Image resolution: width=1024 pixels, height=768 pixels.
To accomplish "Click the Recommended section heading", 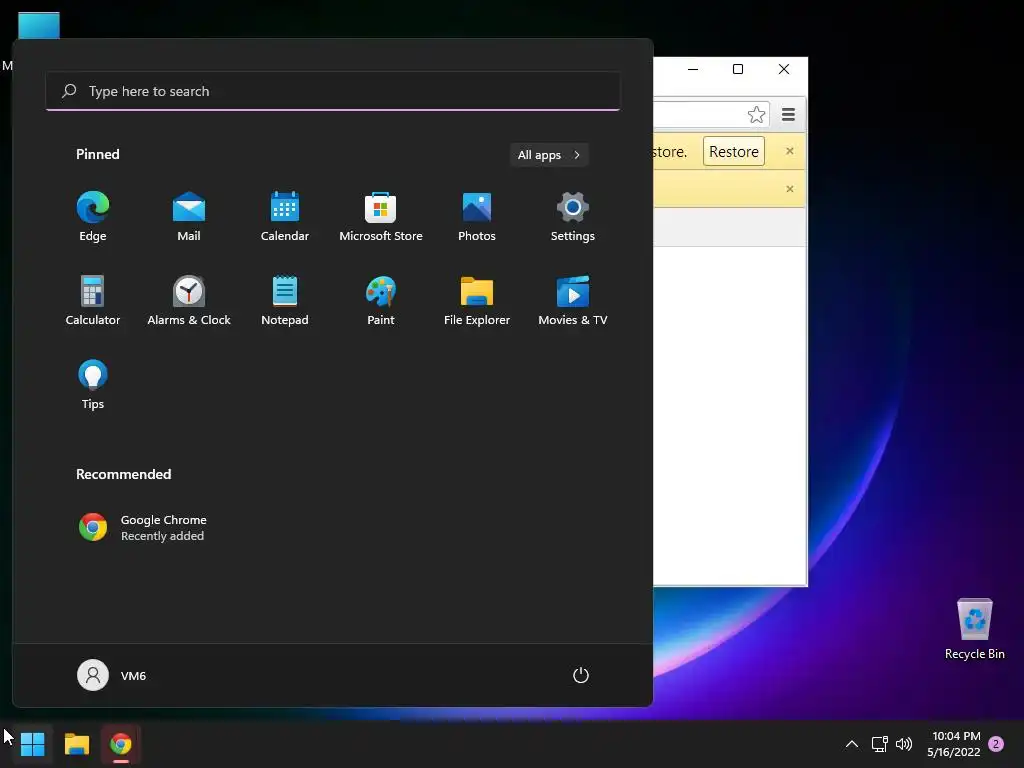I will (123, 474).
